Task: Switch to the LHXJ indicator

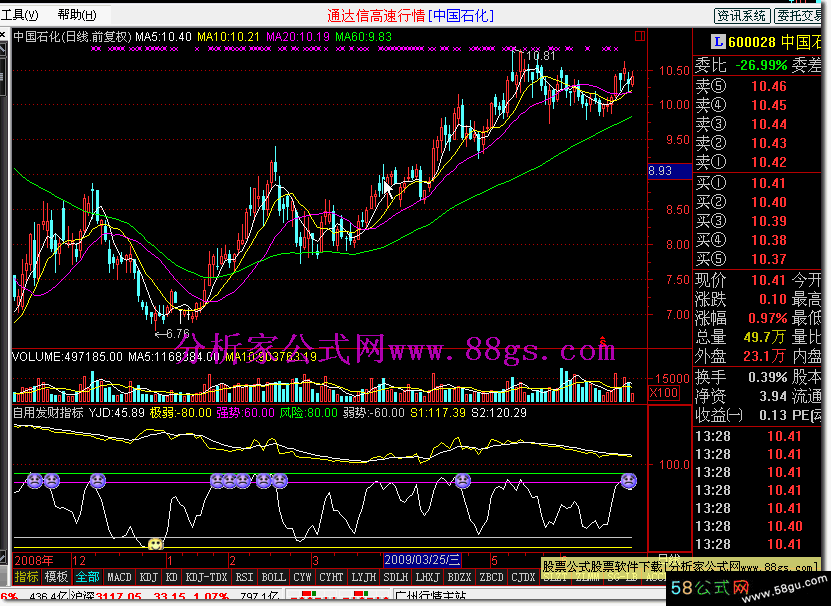Action: pos(427,577)
